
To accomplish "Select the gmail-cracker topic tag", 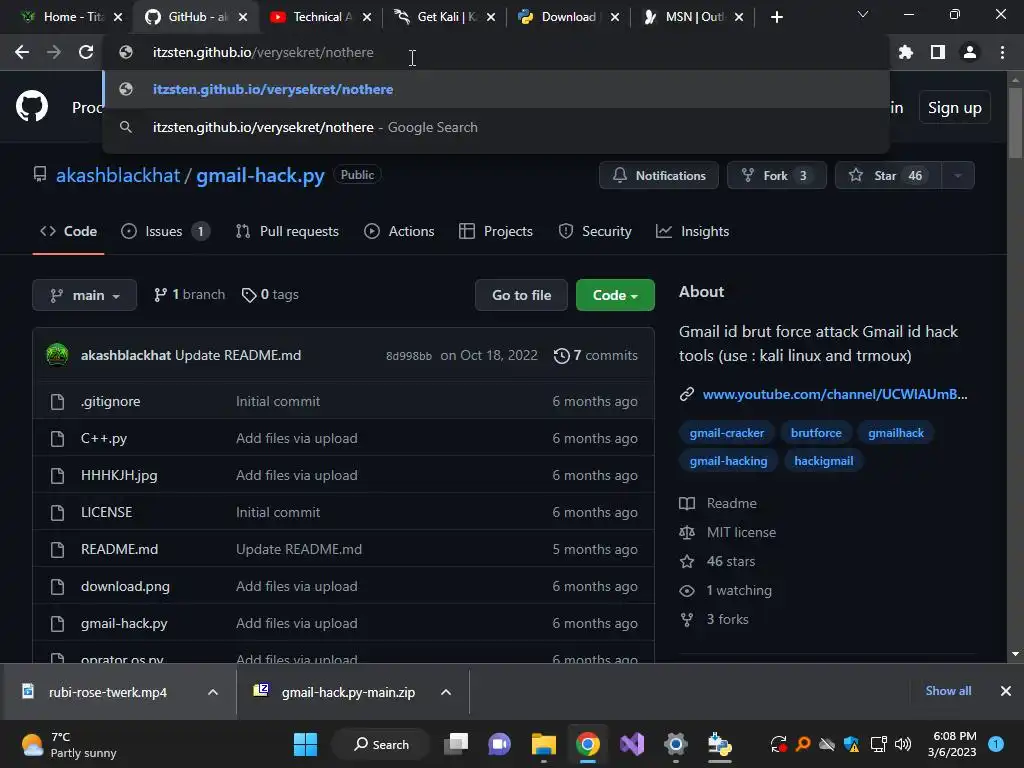I will coord(726,433).
